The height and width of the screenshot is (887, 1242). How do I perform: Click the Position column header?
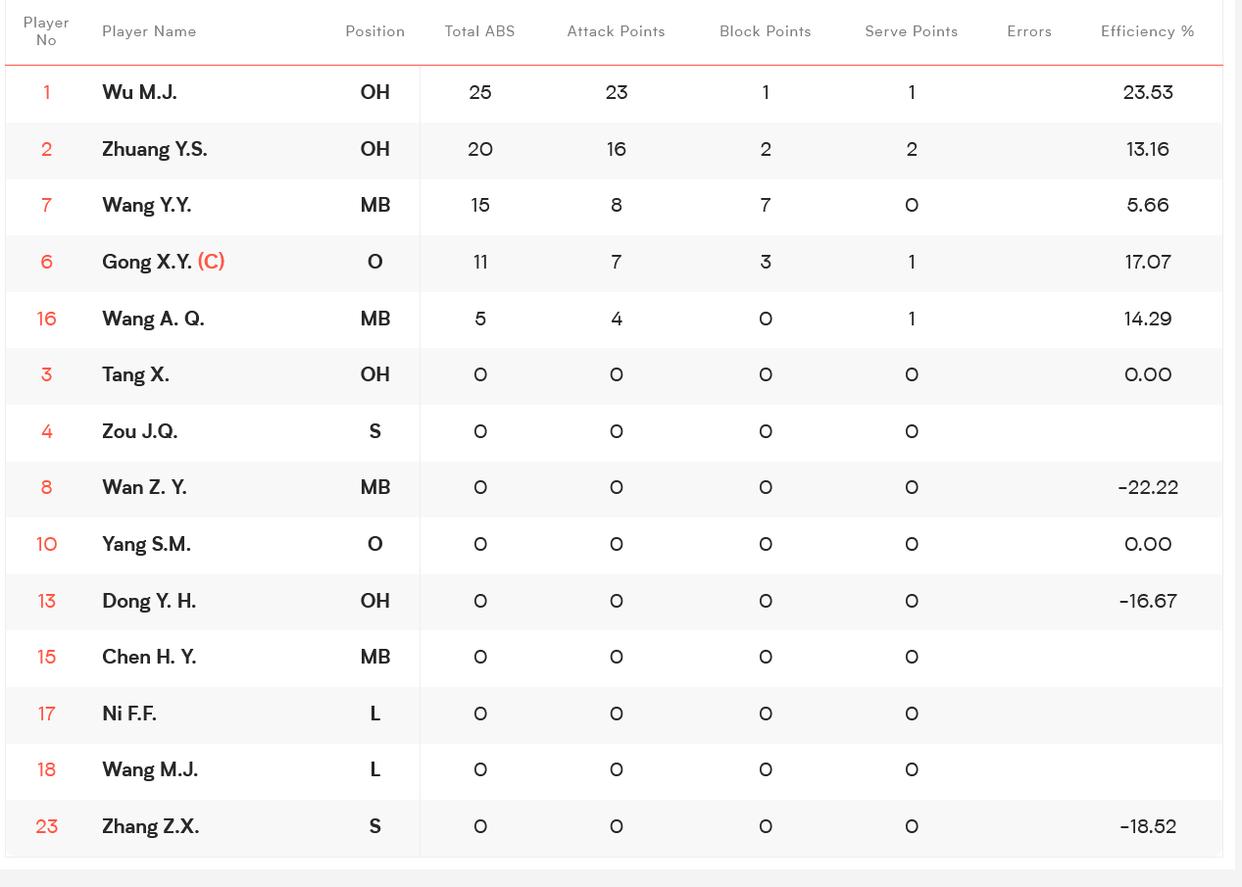point(375,31)
